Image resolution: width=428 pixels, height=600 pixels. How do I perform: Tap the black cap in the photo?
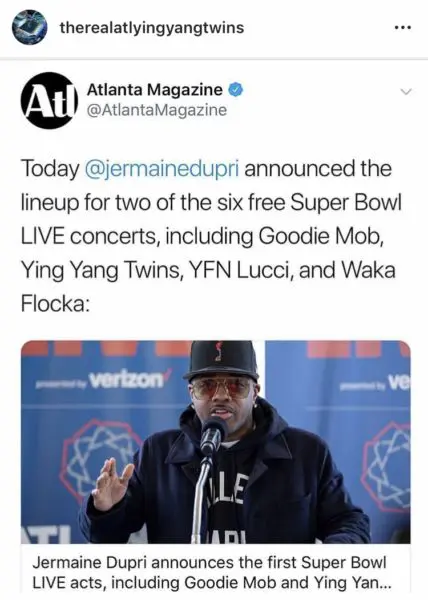(222, 360)
